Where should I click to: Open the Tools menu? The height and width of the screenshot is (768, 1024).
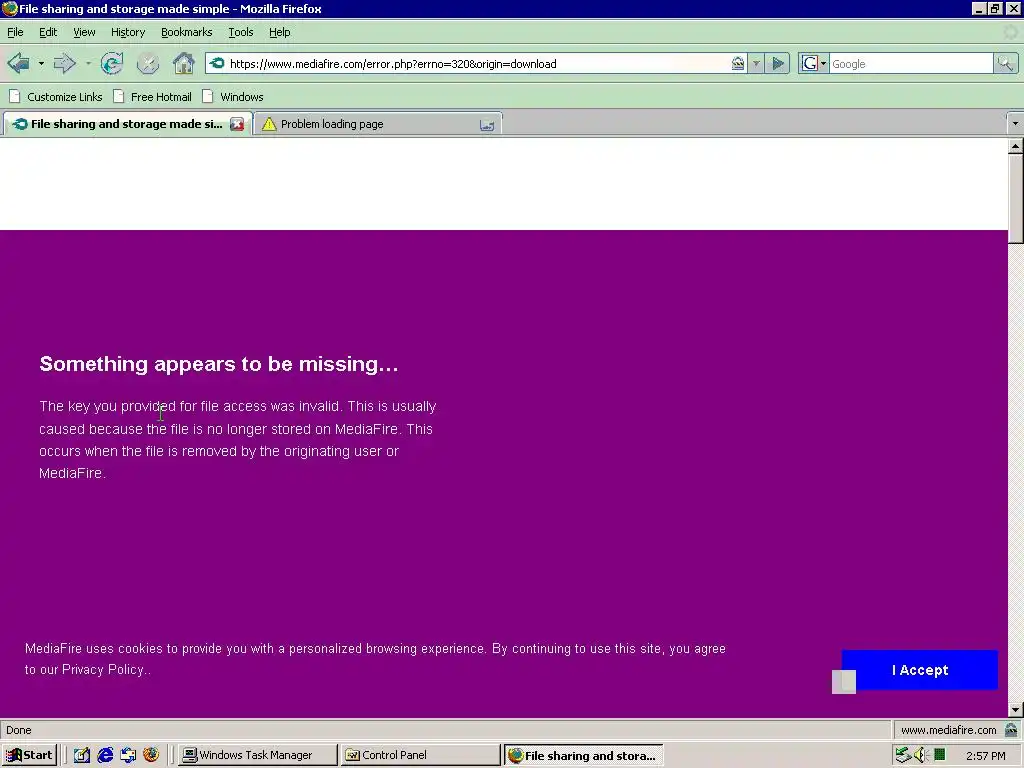[240, 32]
